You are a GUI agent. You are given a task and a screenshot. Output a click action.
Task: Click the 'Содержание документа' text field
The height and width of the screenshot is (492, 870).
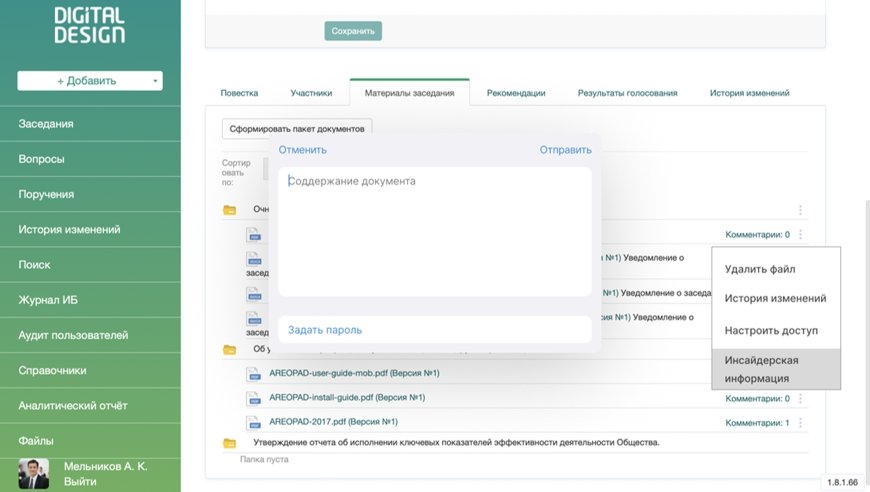[x=435, y=231]
